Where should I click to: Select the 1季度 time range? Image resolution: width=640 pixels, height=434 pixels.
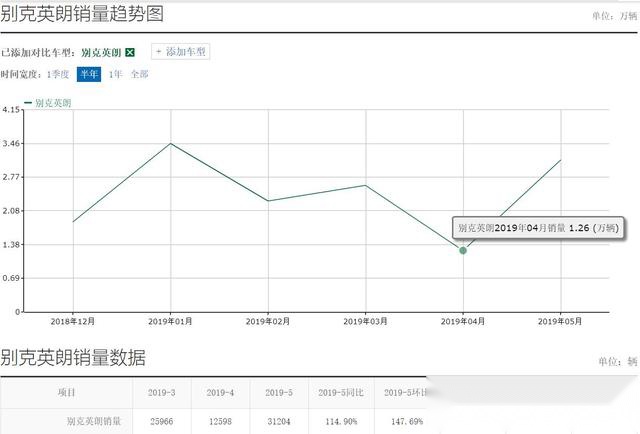point(58,74)
